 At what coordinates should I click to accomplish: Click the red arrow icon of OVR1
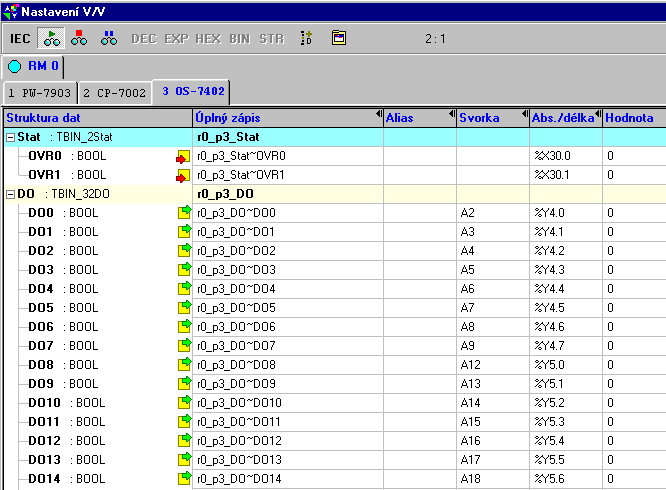(x=183, y=176)
